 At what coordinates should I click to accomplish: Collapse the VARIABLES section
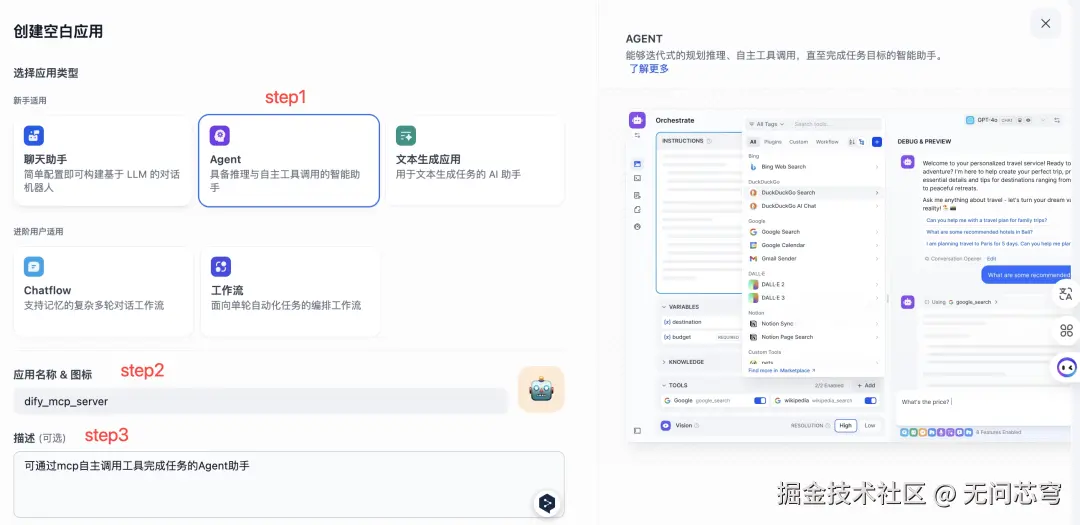point(680,307)
